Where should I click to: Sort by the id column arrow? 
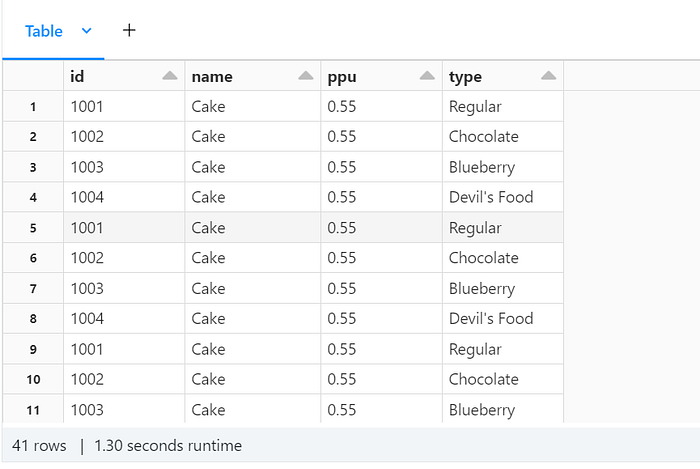pos(170,76)
